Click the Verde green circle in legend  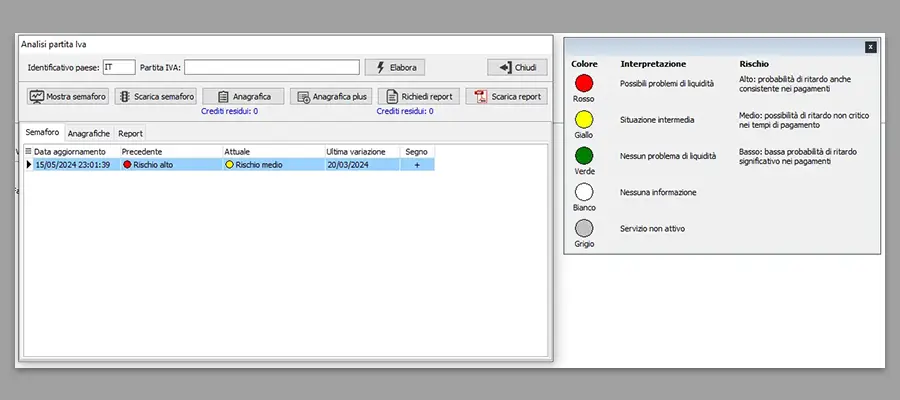pos(584,156)
